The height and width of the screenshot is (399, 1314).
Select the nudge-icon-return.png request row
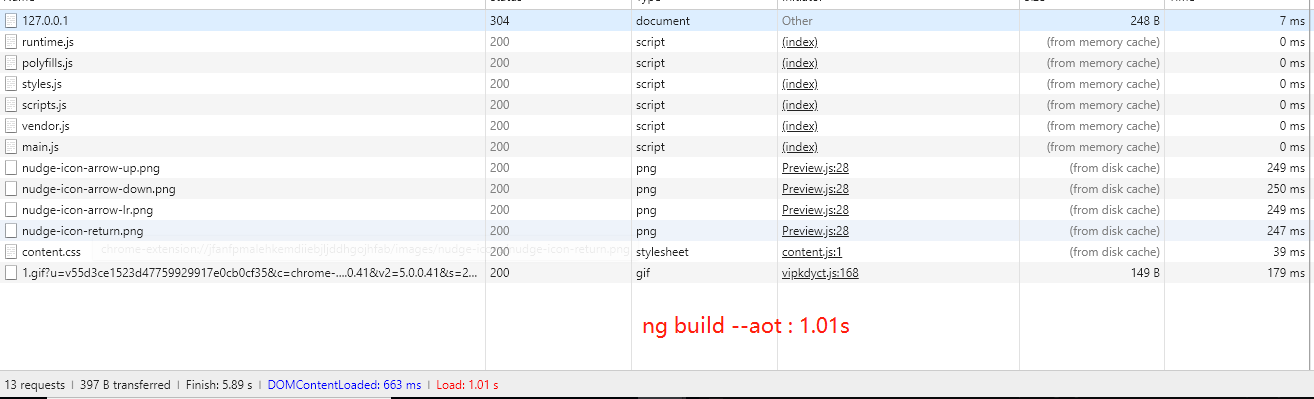point(657,231)
